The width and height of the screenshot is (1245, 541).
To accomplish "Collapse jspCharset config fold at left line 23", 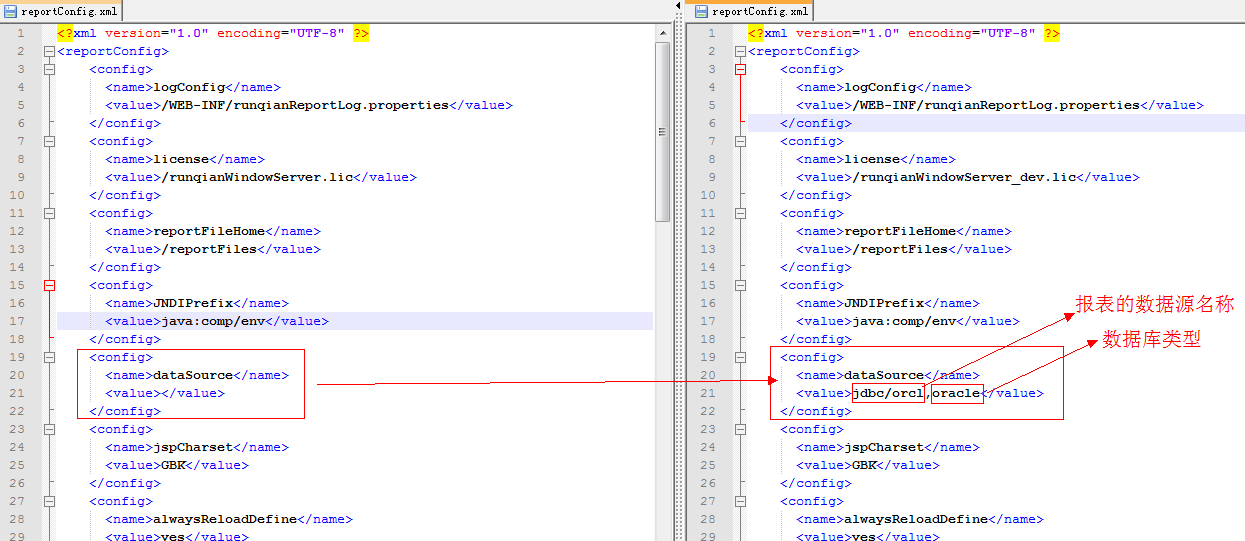I will [x=49, y=430].
